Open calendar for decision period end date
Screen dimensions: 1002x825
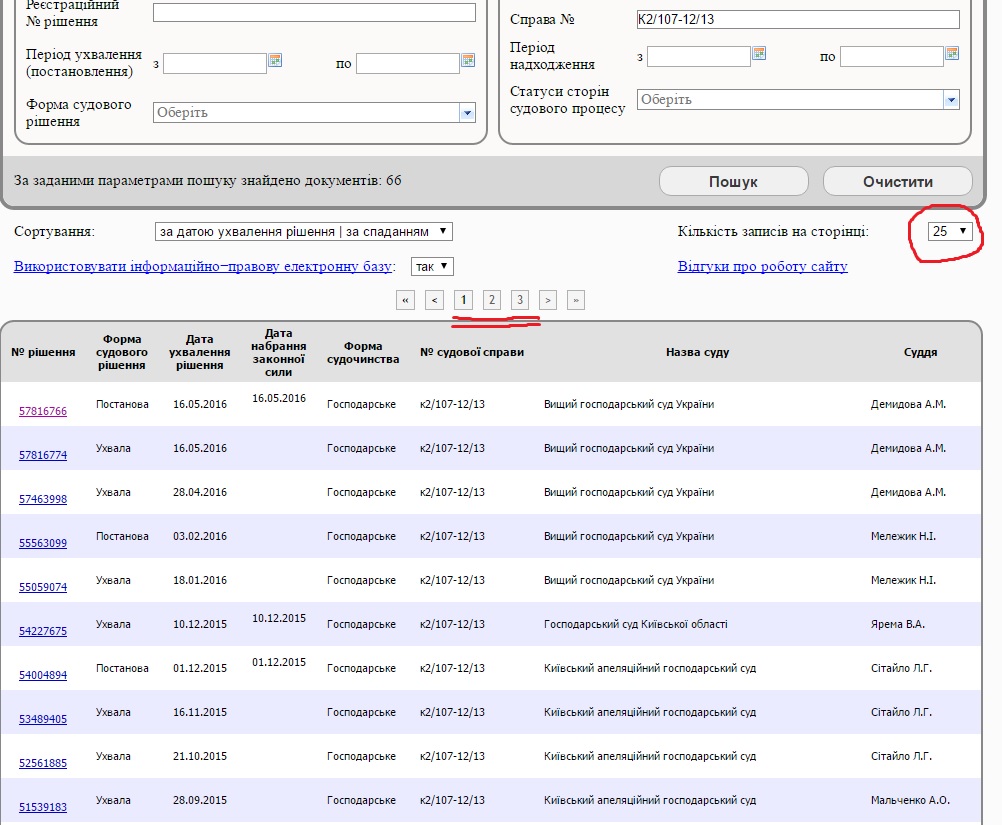[x=468, y=61]
